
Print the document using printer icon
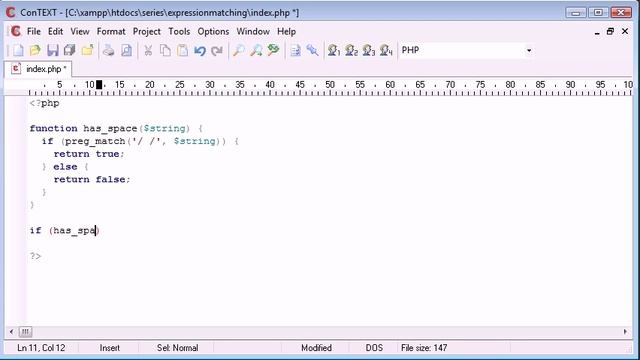108,50
